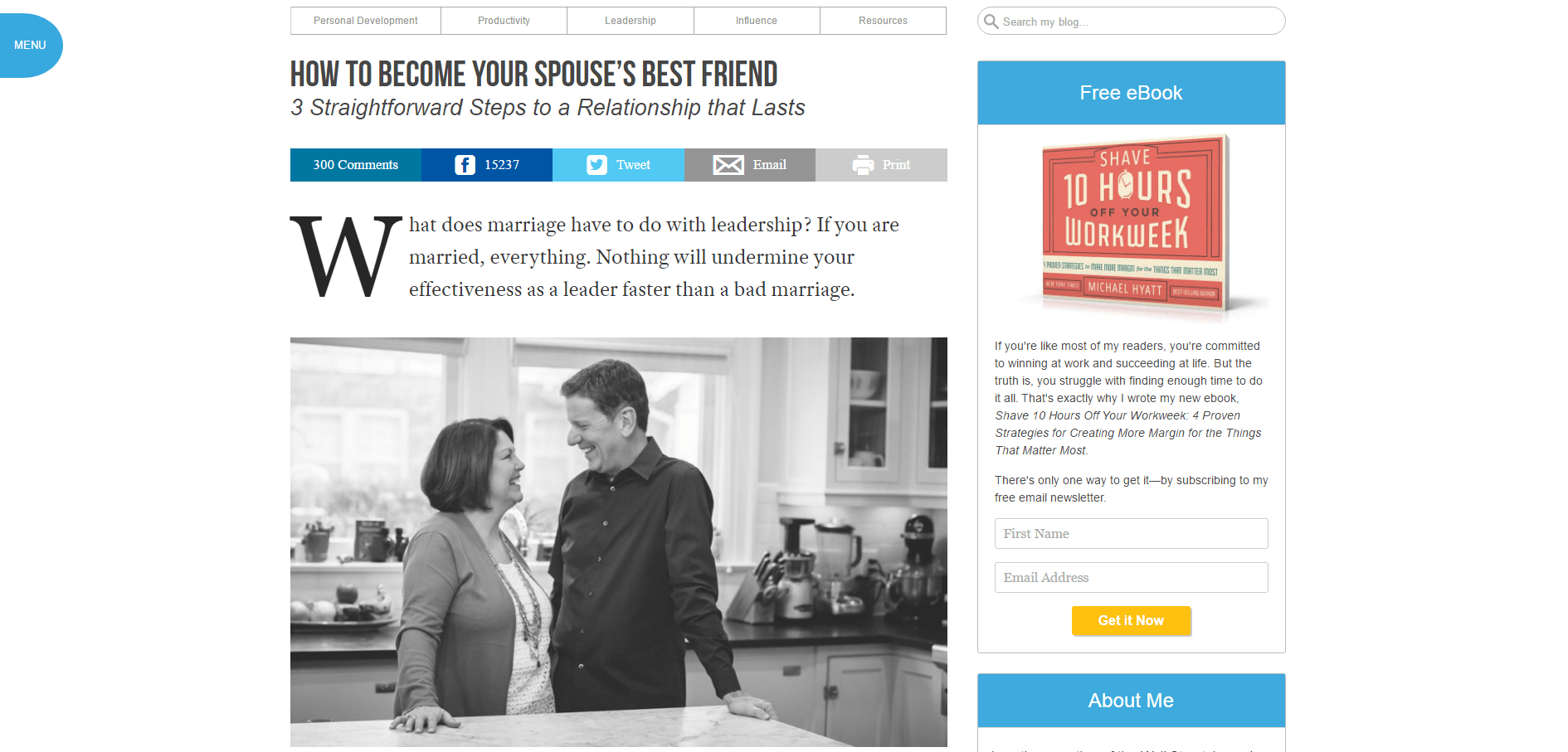
Task: Open the Personal Development menu
Action: pyautogui.click(x=366, y=21)
